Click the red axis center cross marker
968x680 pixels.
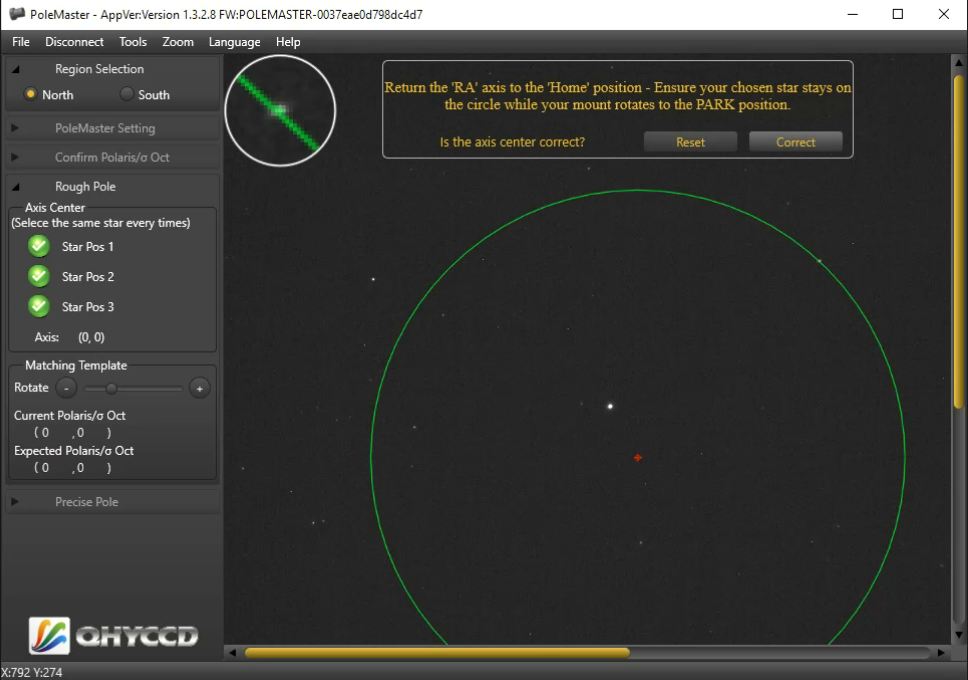(x=638, y=458)
